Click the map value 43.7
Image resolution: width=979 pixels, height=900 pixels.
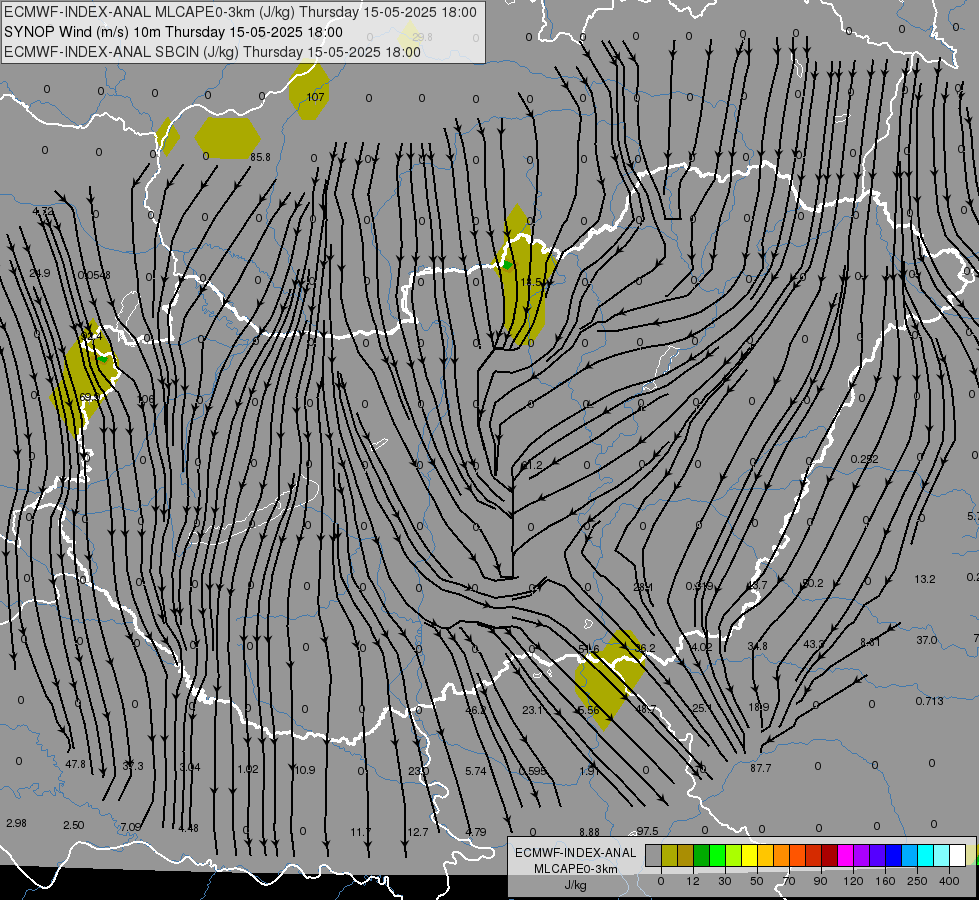coord(757,585)
